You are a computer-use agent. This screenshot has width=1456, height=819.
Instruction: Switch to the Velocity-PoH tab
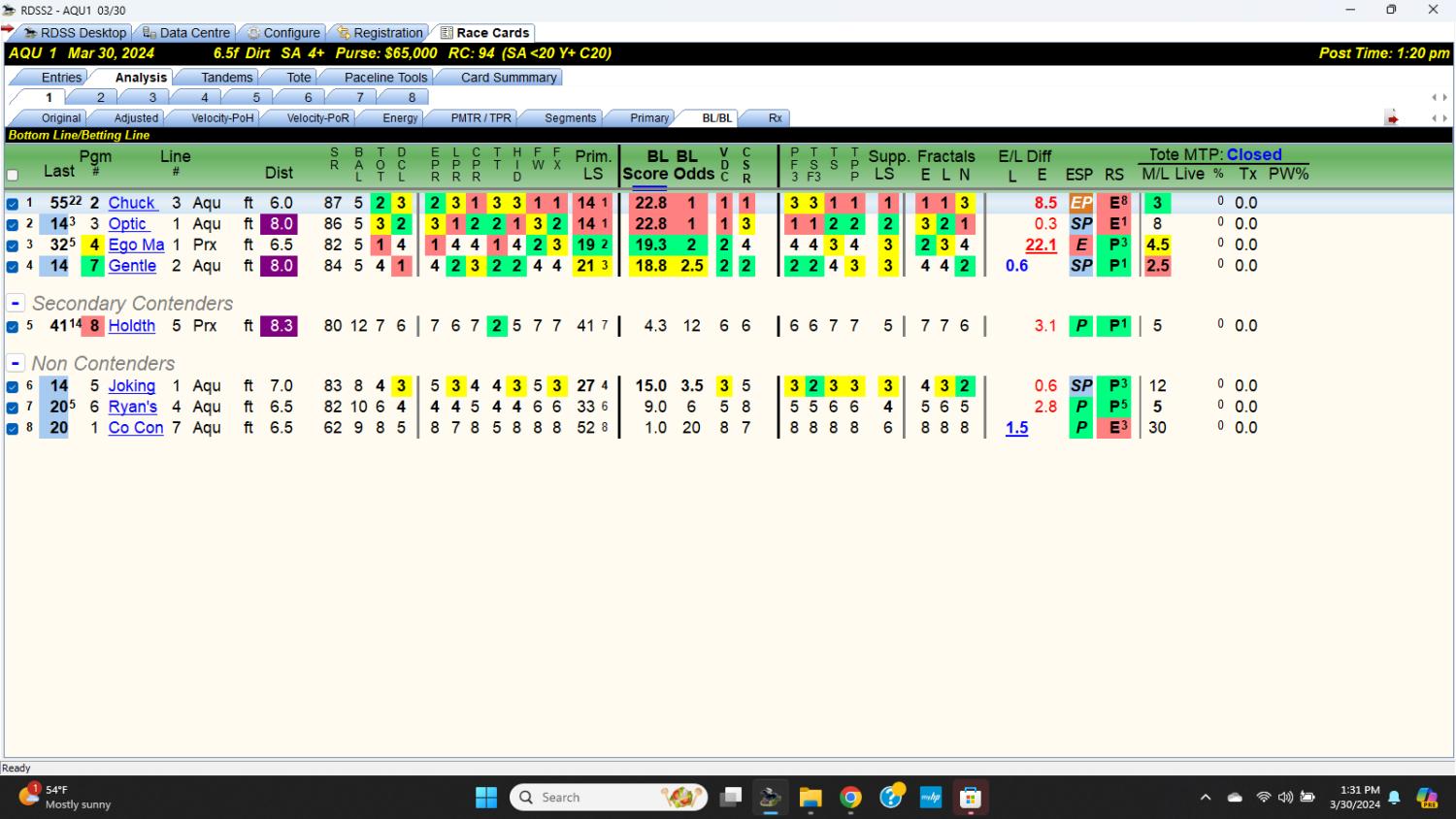point(222,118)
